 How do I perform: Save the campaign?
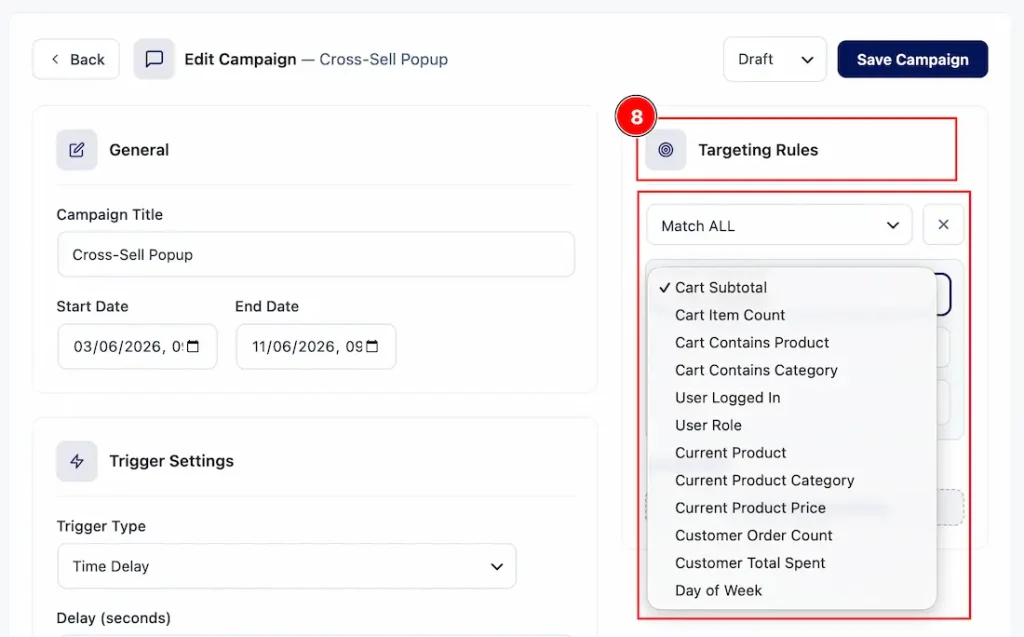(912, 59)
